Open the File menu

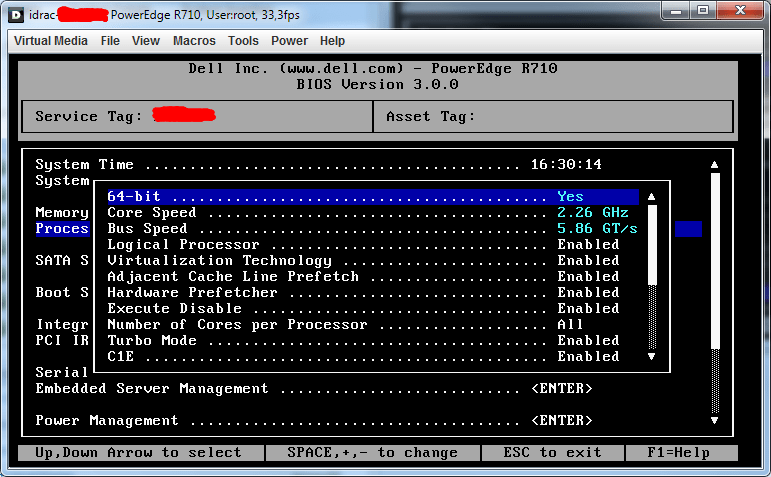[110, 41]
